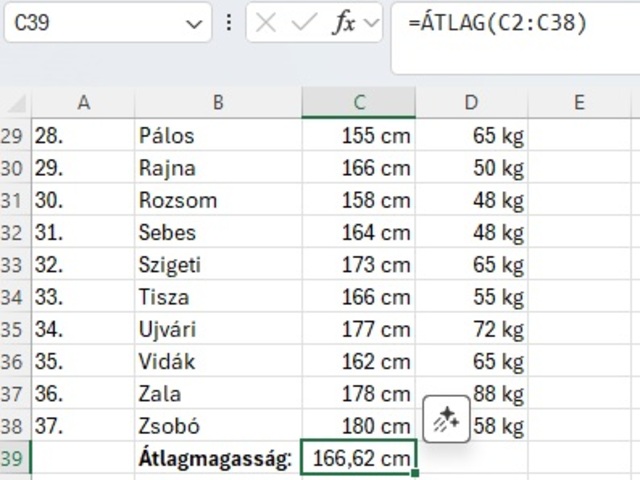The width and height of the screenshot is (640, 480).
Task: Select row 39 header
Action: coord(14,458)
